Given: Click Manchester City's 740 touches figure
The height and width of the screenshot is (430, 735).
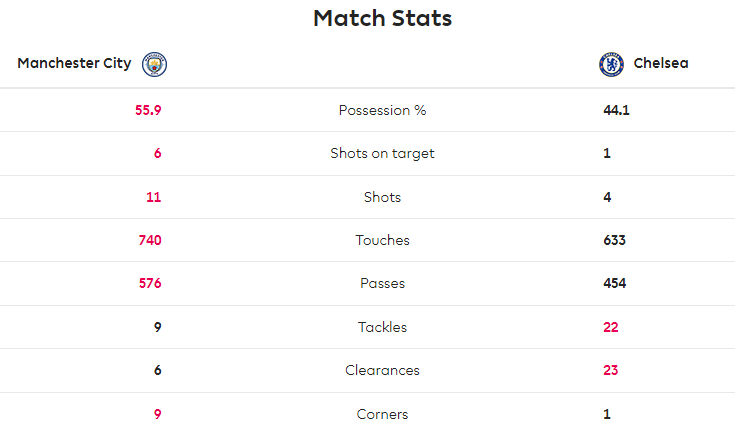Looking at the screenshot, I should coord(150,240).
